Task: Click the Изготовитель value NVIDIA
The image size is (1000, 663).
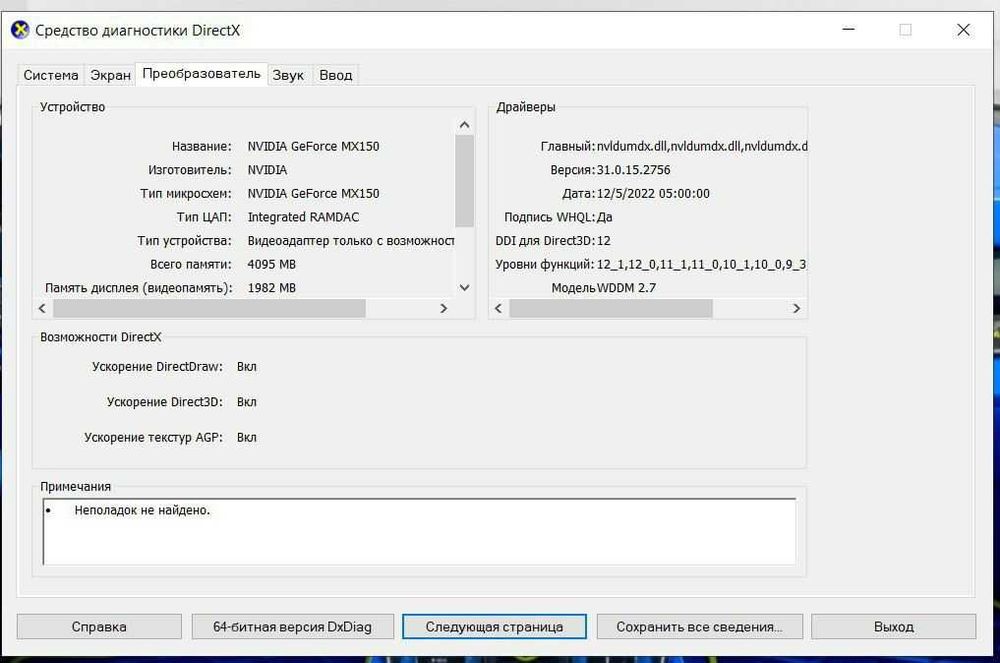Action: (x=267, y=170)
